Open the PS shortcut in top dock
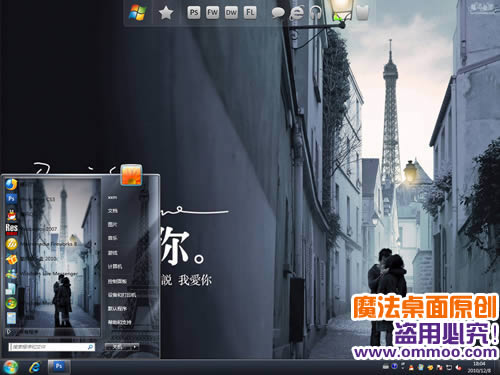 194,13
